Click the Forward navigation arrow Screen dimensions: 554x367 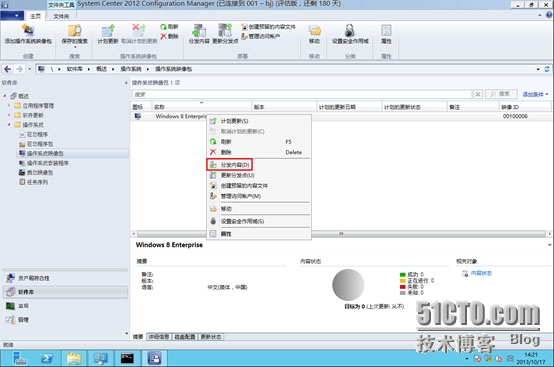point(19,69)
